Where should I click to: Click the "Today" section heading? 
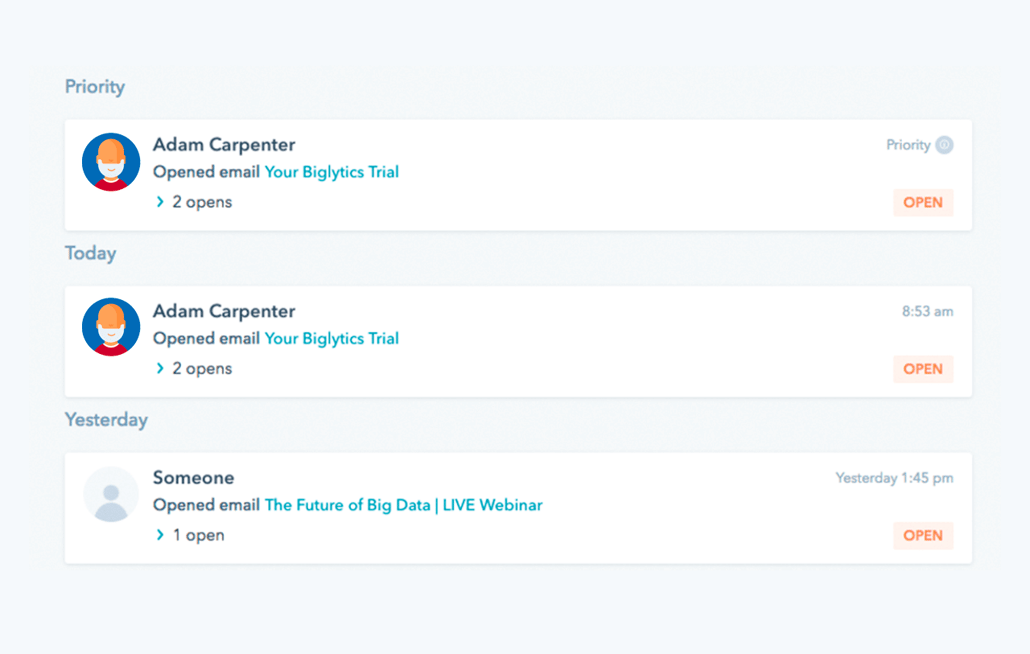[91, 254]
